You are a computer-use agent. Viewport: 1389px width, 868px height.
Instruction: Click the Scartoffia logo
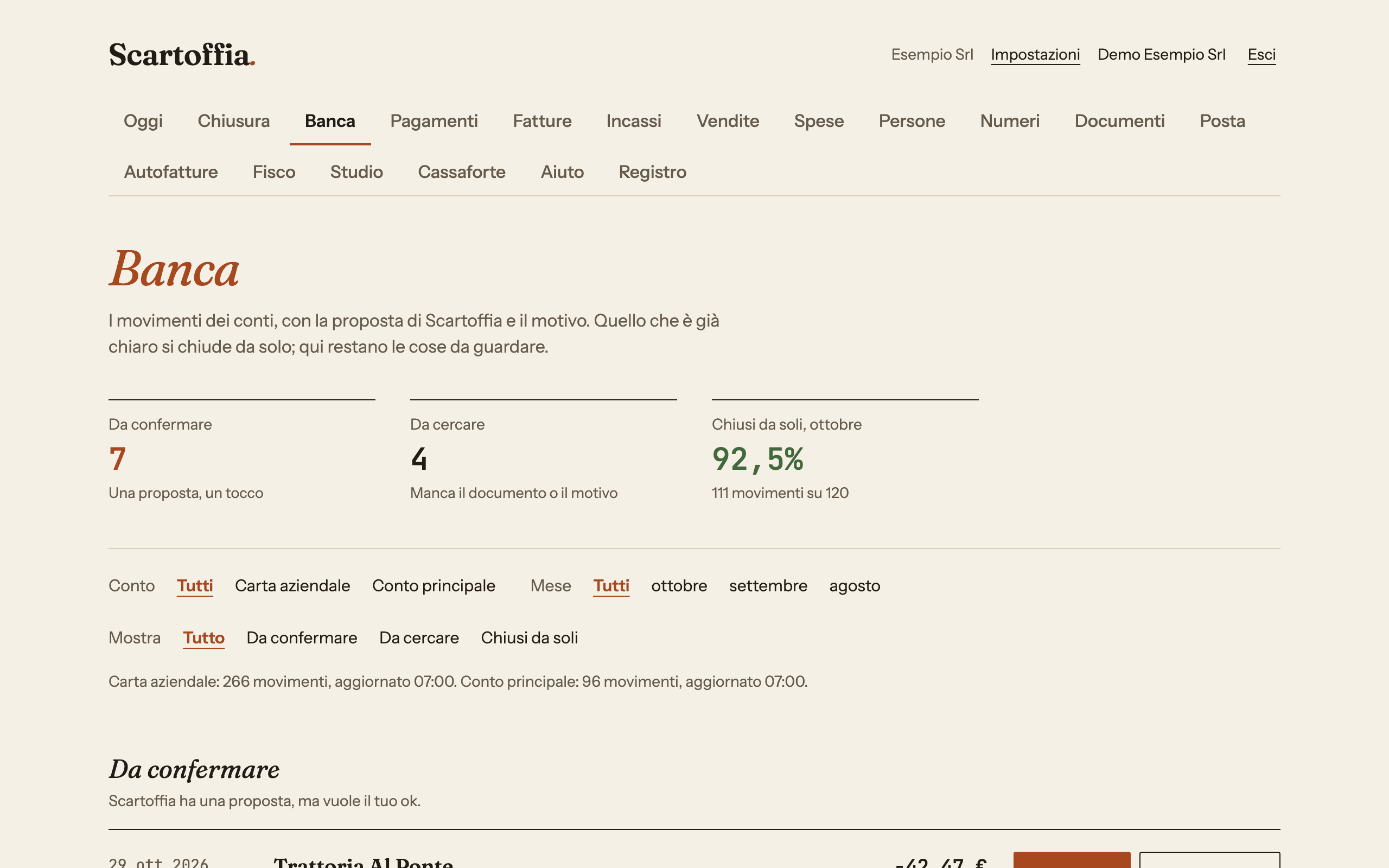click(182, 55)
